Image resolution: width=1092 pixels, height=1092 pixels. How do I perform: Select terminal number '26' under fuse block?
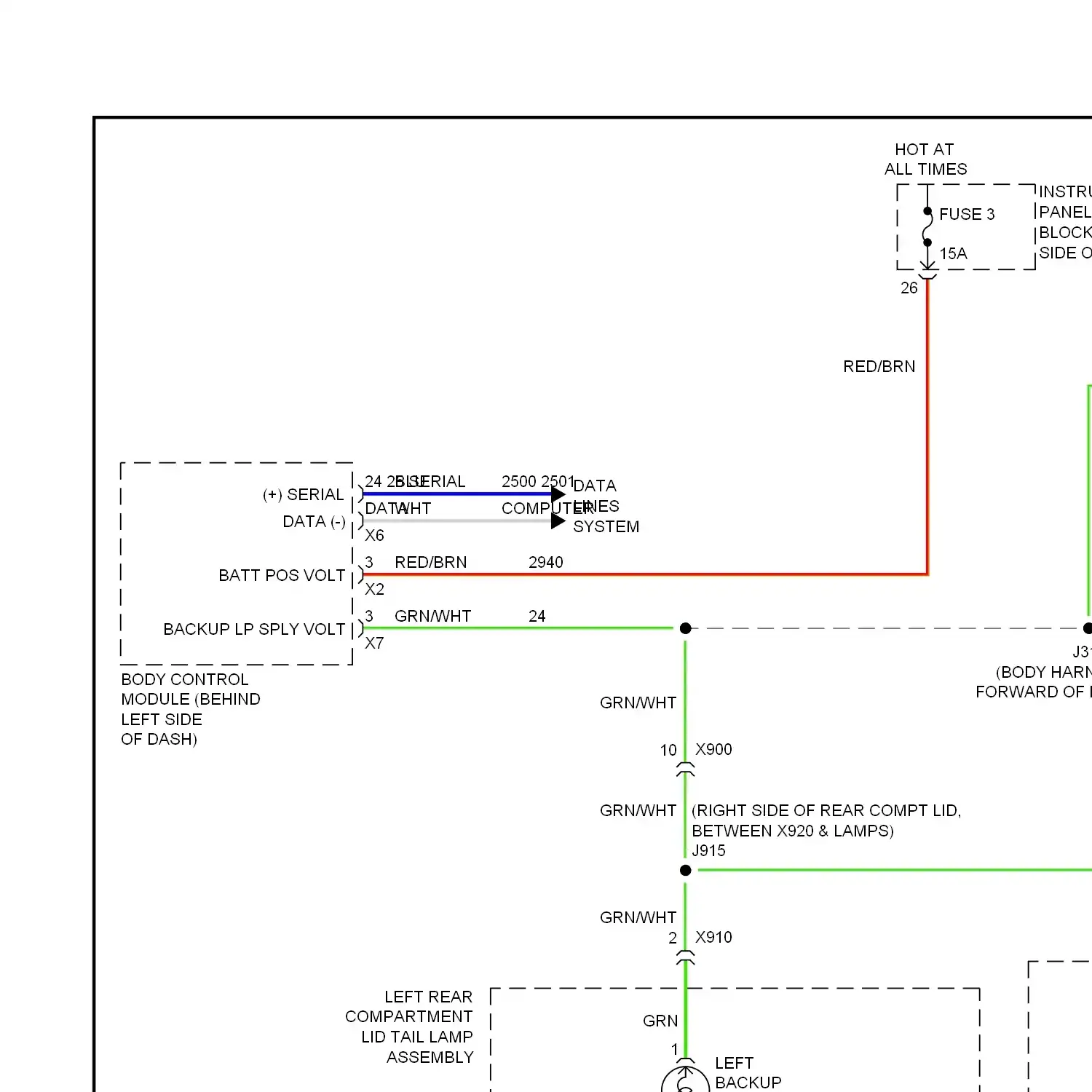pos(909,288)
